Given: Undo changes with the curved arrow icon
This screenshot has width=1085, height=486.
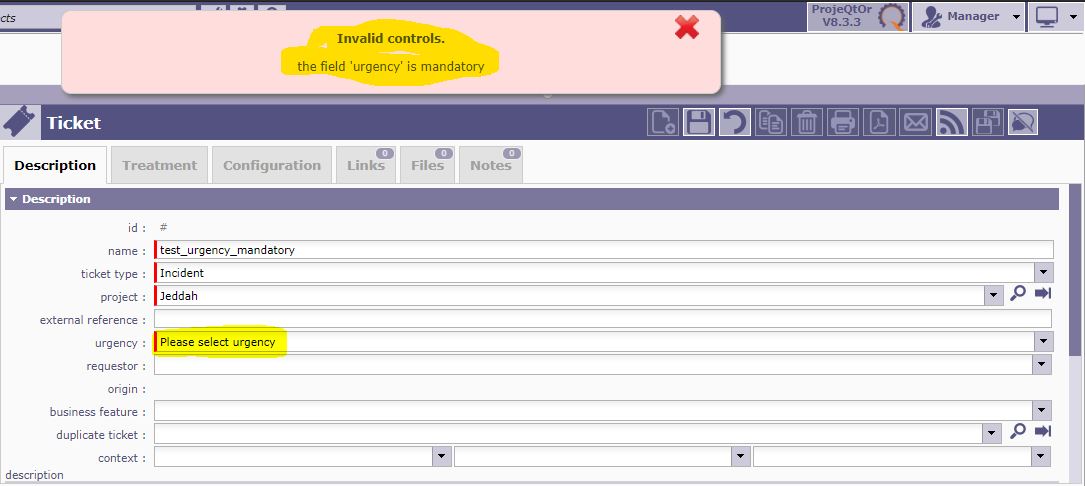Looking at the screenshot, I should [x=734, y=123].
